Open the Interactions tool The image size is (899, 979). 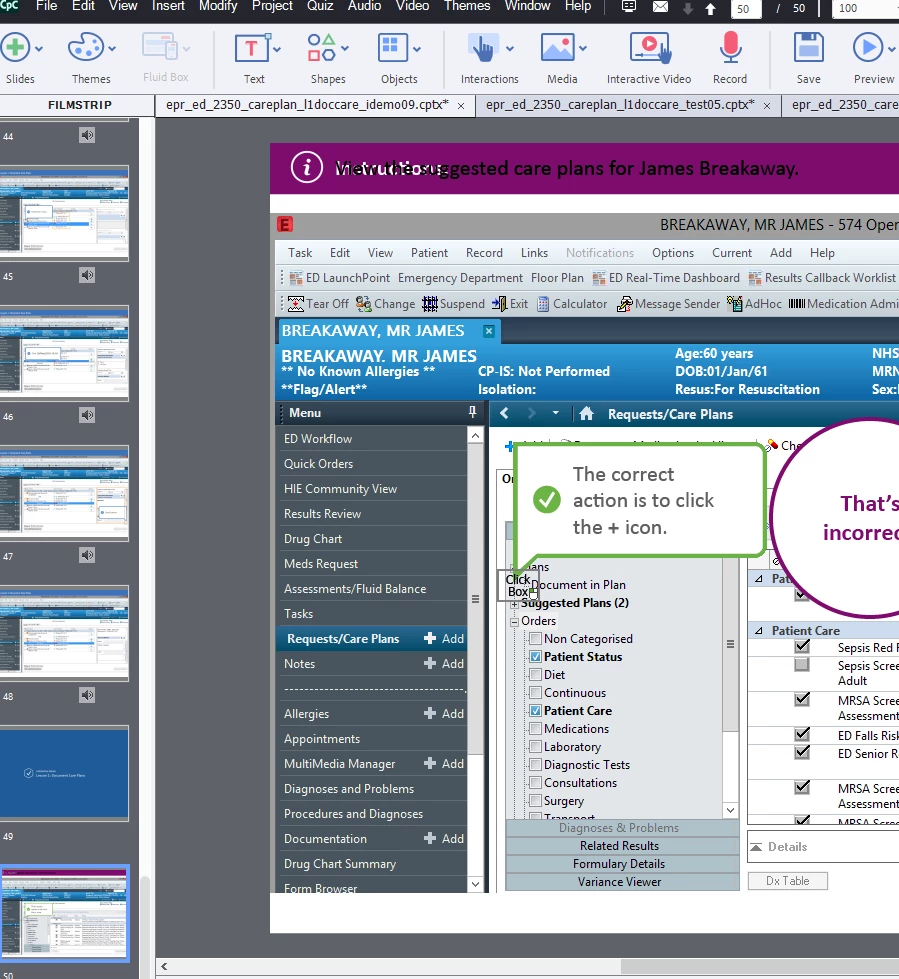483,48
